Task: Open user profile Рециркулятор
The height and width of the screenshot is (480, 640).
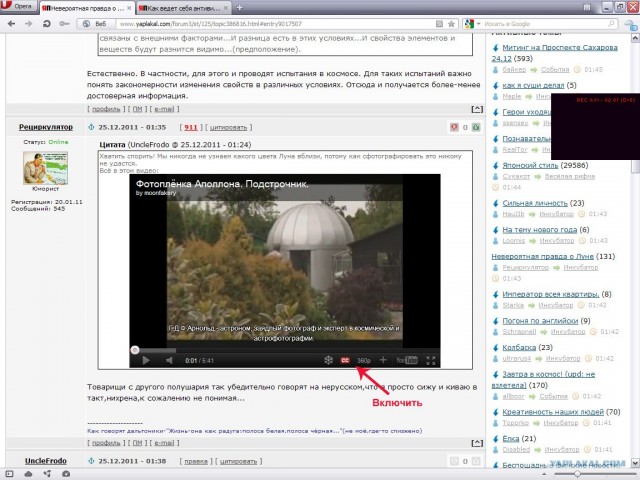Action: [46, 127]
